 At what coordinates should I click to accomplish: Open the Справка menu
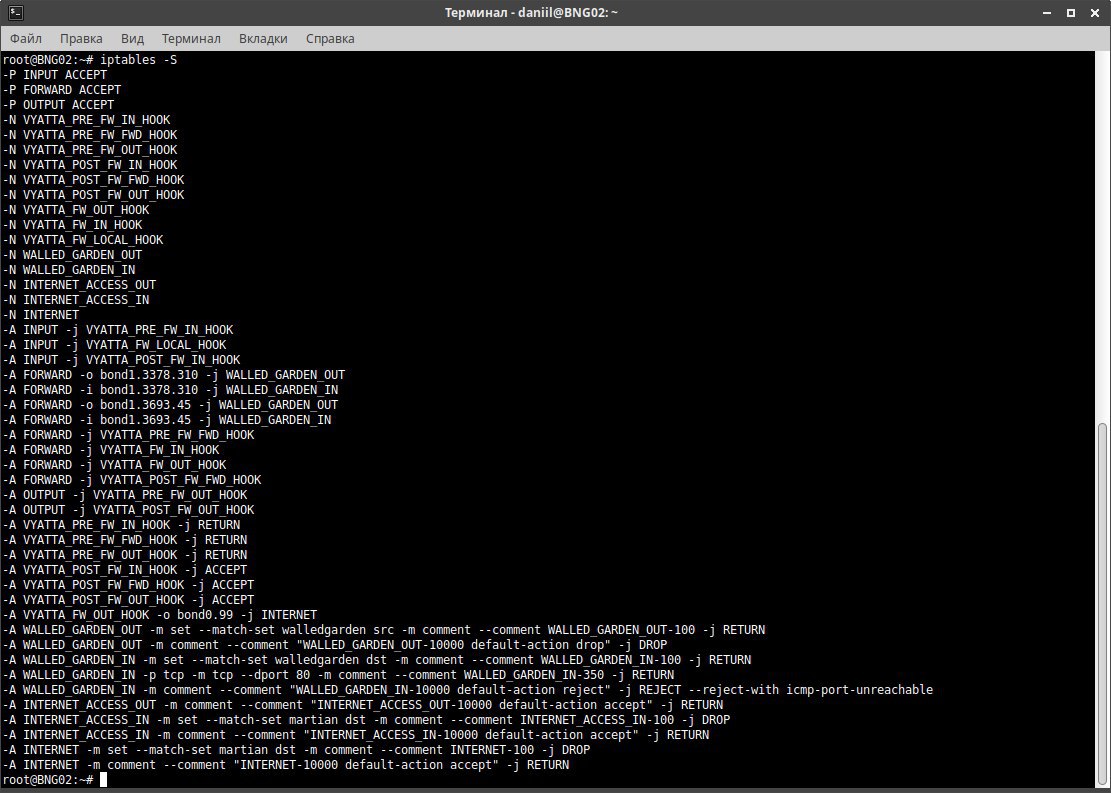point(330,39)
